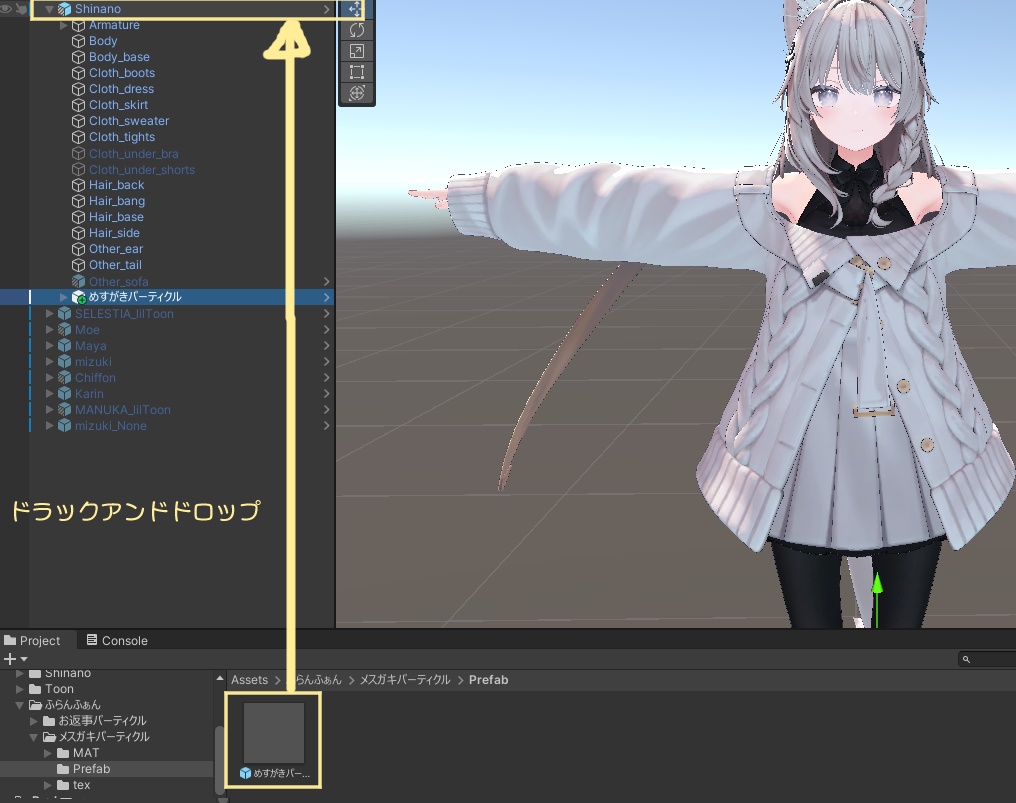Select the Rect Transform tool

click(356, 72)
